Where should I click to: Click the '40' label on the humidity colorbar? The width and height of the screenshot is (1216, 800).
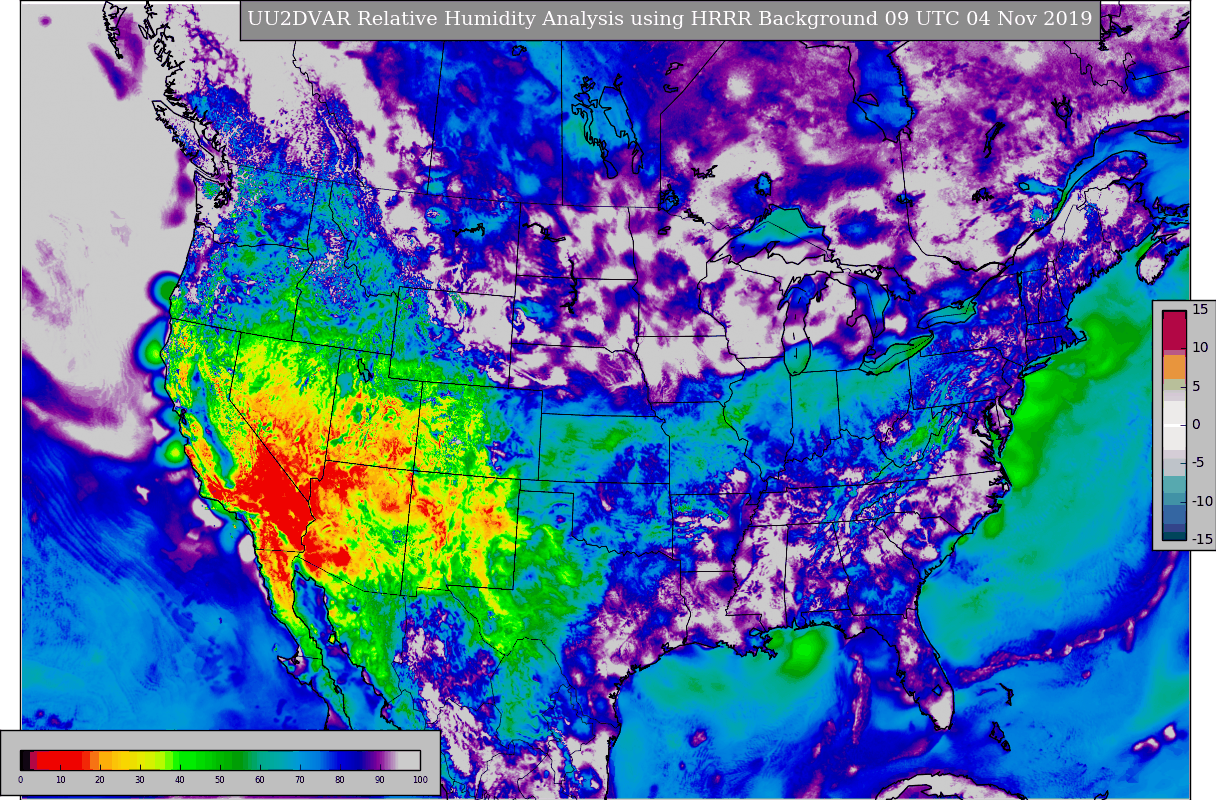click(180, 780)
